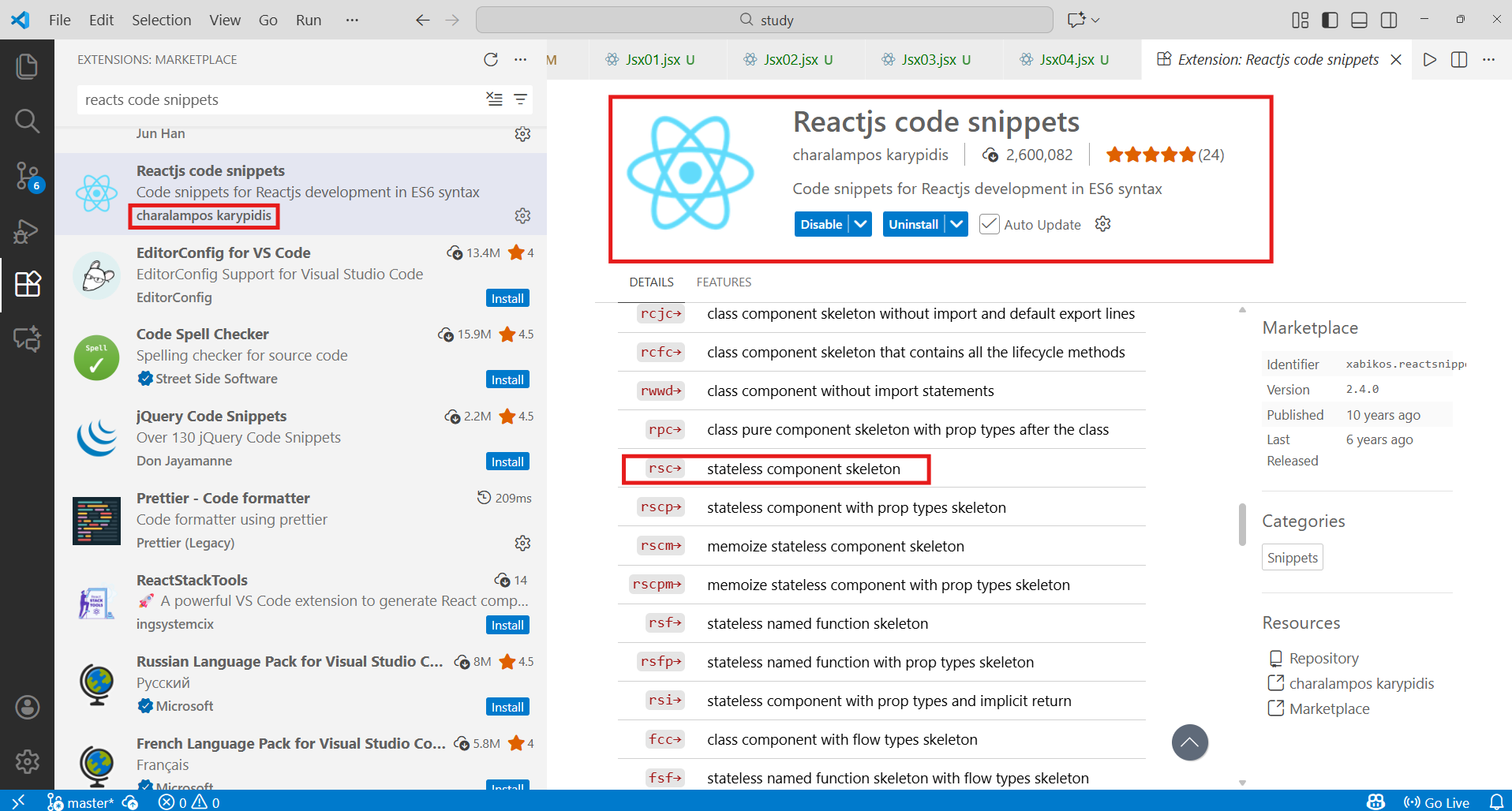Screen dimensions: 1512x811
Task: Focus the extensions search input field
Action: point(281,99)
